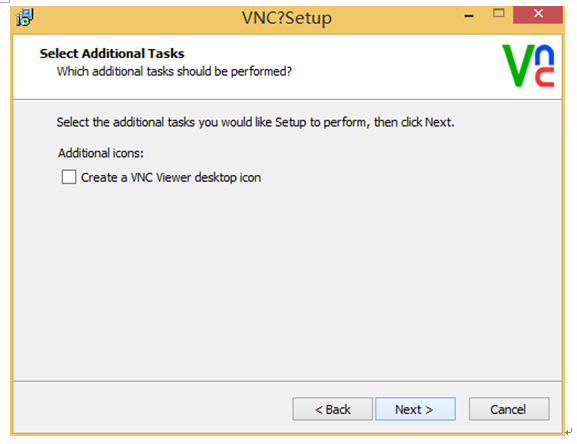Go to the next setup step
Image resolution: width=577 pixels, height=444 pixels.
pyautogui.click(x=415, y=409)
